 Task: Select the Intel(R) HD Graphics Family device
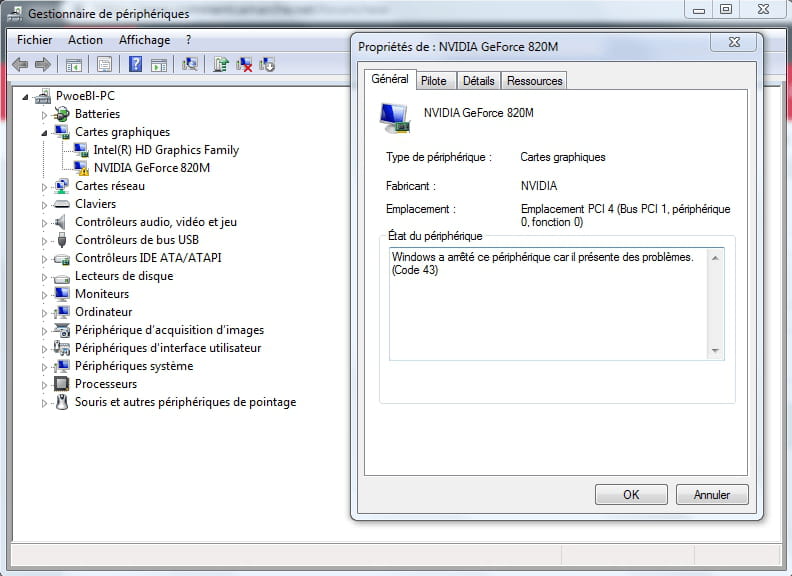(166, 150)
